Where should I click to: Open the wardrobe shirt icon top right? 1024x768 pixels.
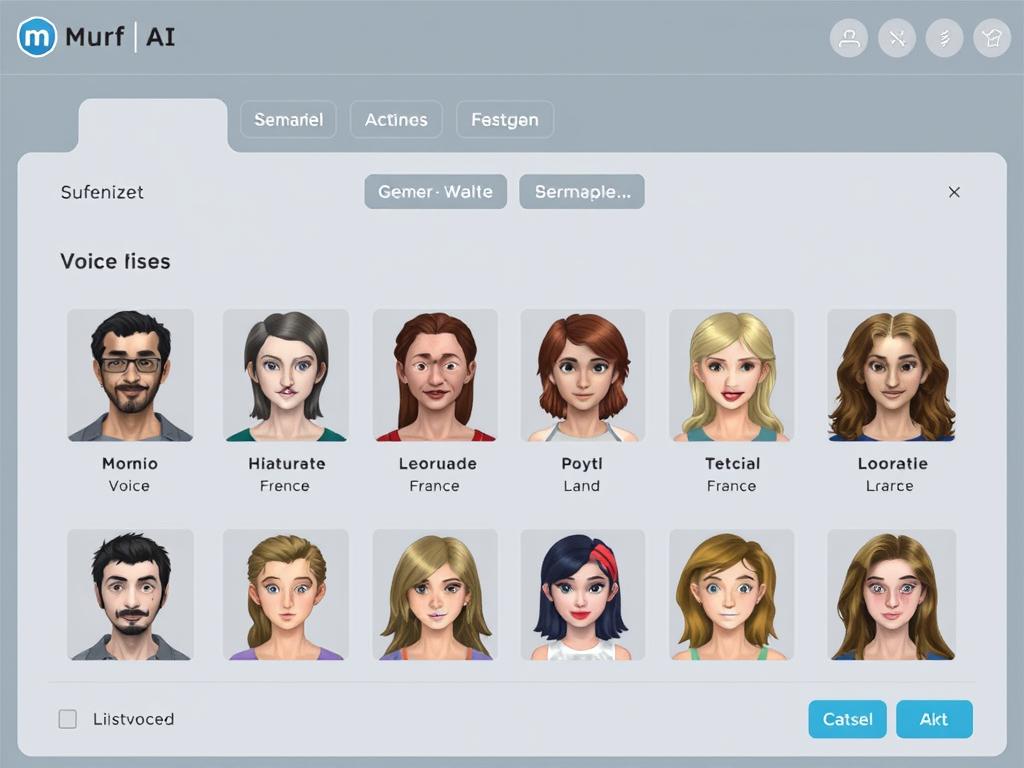(992, 38)
